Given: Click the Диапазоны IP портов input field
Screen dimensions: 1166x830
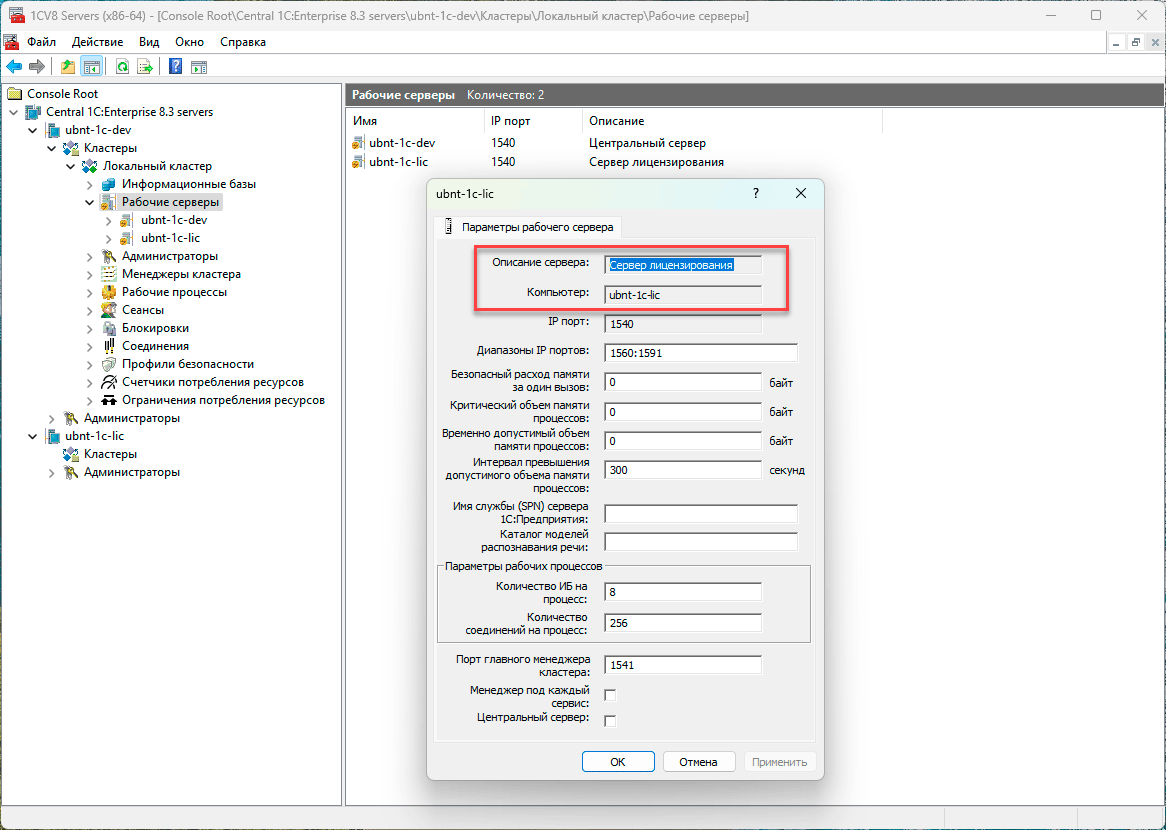Looking at the screenshot, I should click(x=701, y=352).
